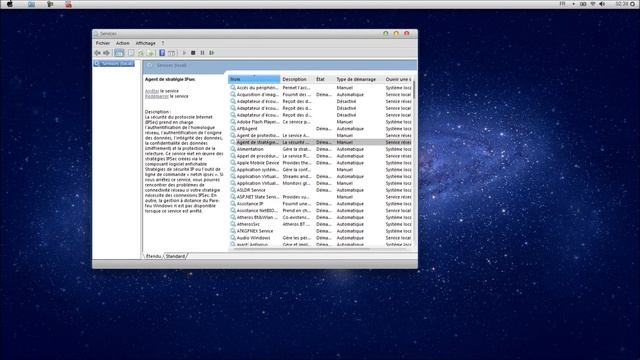Click the Arrêter le service link

click(152, 91)
